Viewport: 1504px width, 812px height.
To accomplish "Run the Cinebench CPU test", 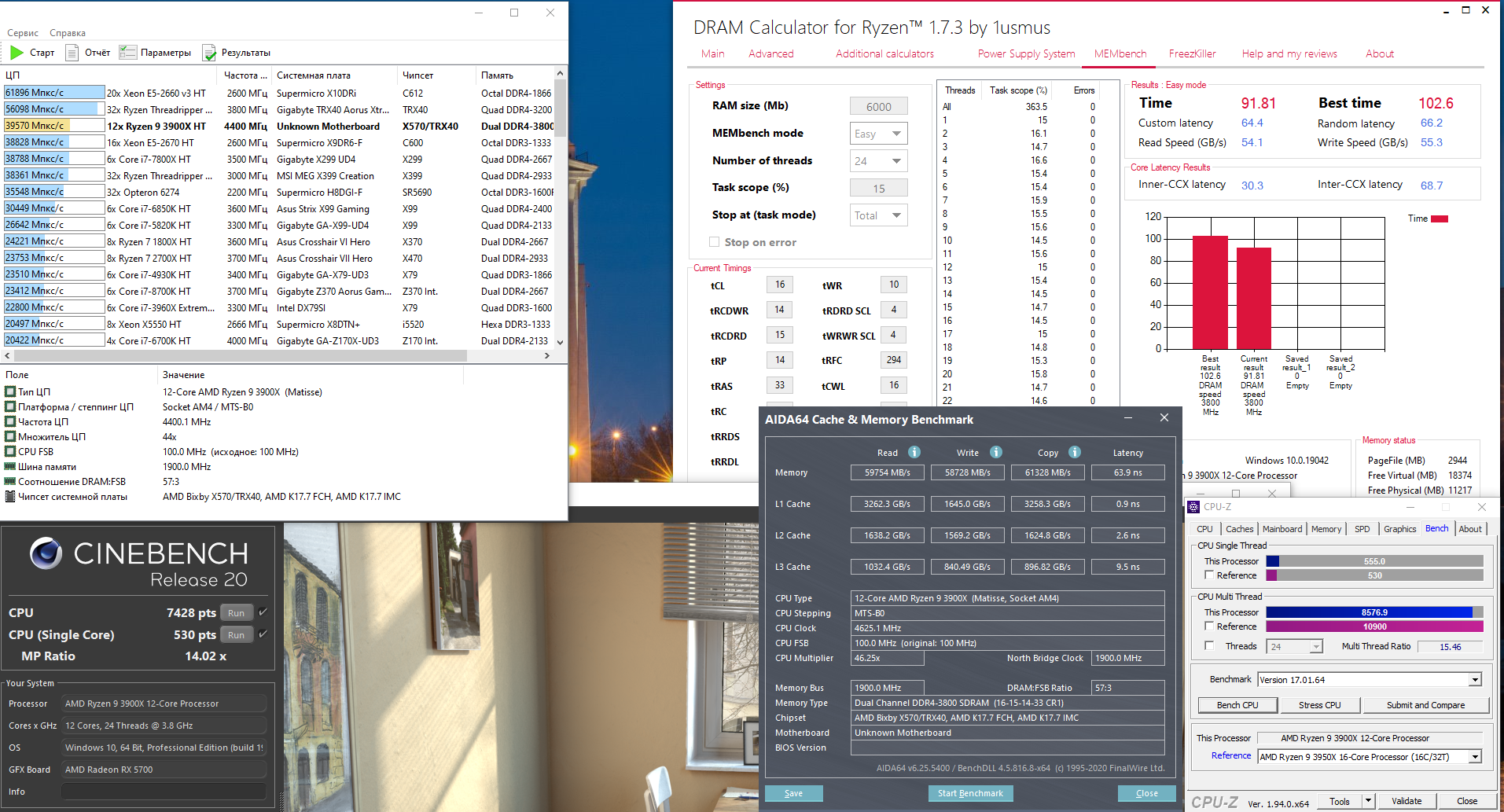I will [x=237, y=612].
